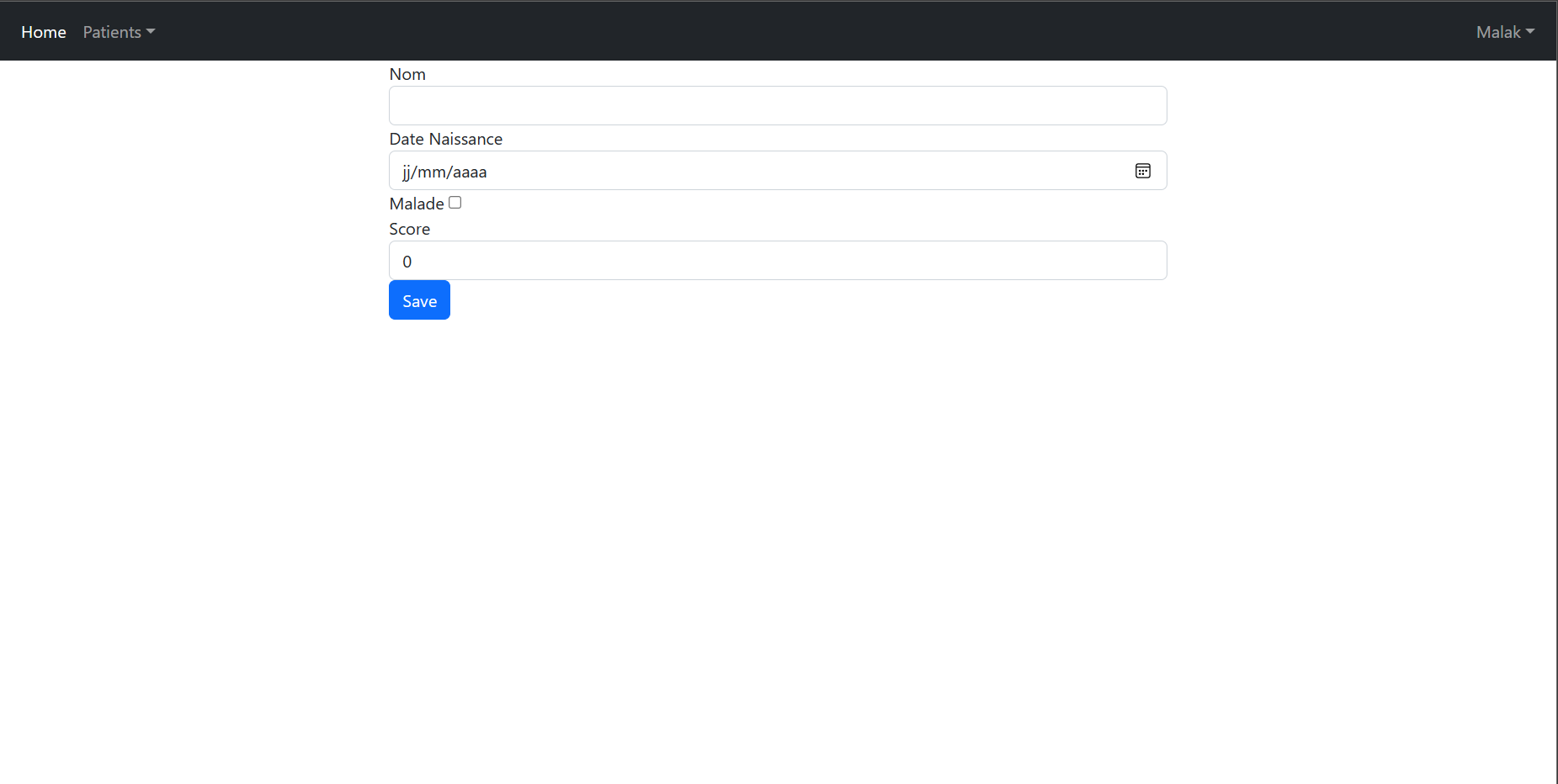Screen dimensions: 1558x784
Task: Navigate to Home via the navbar link
Action: click(43, 32)
